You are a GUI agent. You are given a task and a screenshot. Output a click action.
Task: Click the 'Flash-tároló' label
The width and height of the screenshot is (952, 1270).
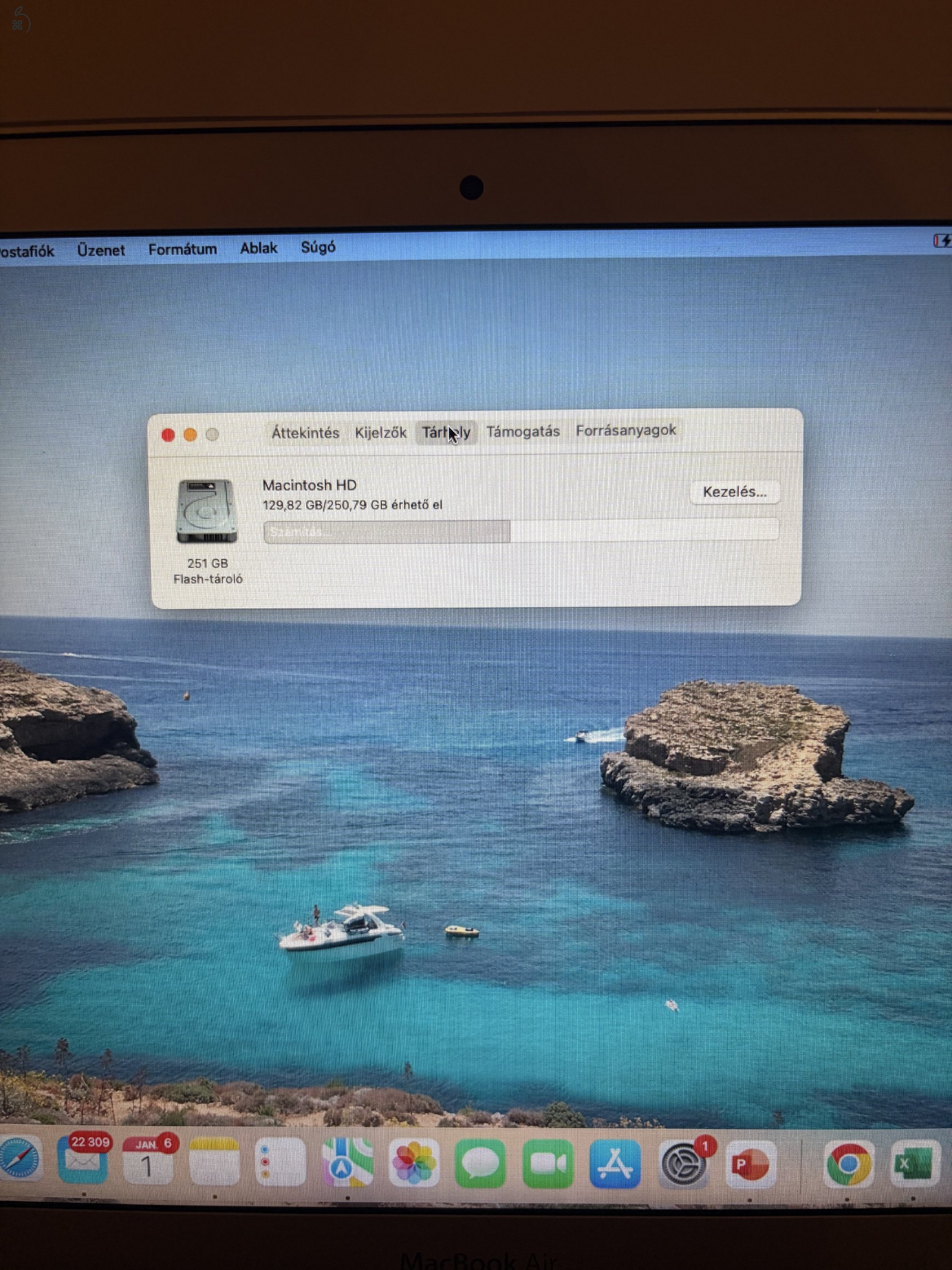pos(208,579)
